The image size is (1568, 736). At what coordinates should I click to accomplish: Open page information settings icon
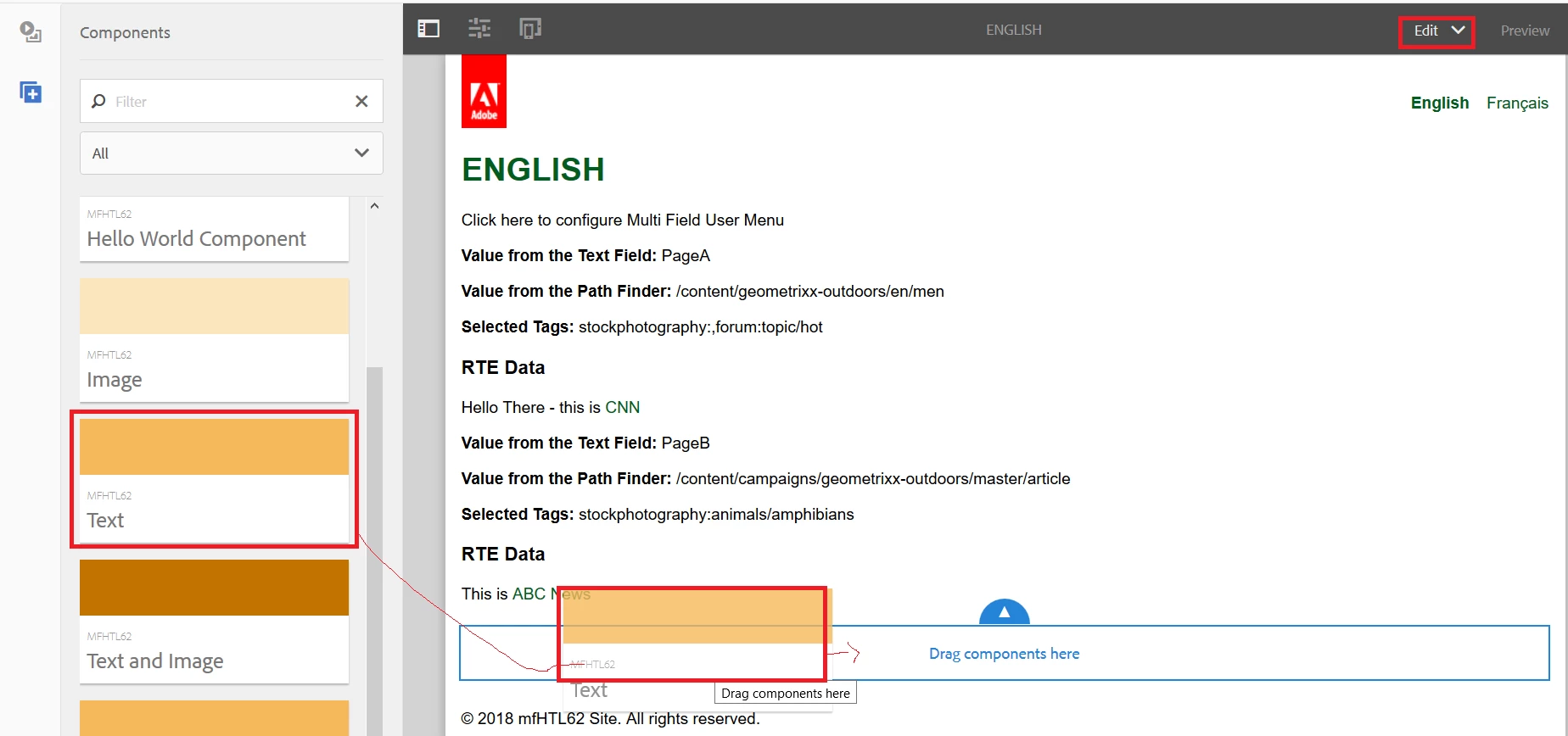479,29
